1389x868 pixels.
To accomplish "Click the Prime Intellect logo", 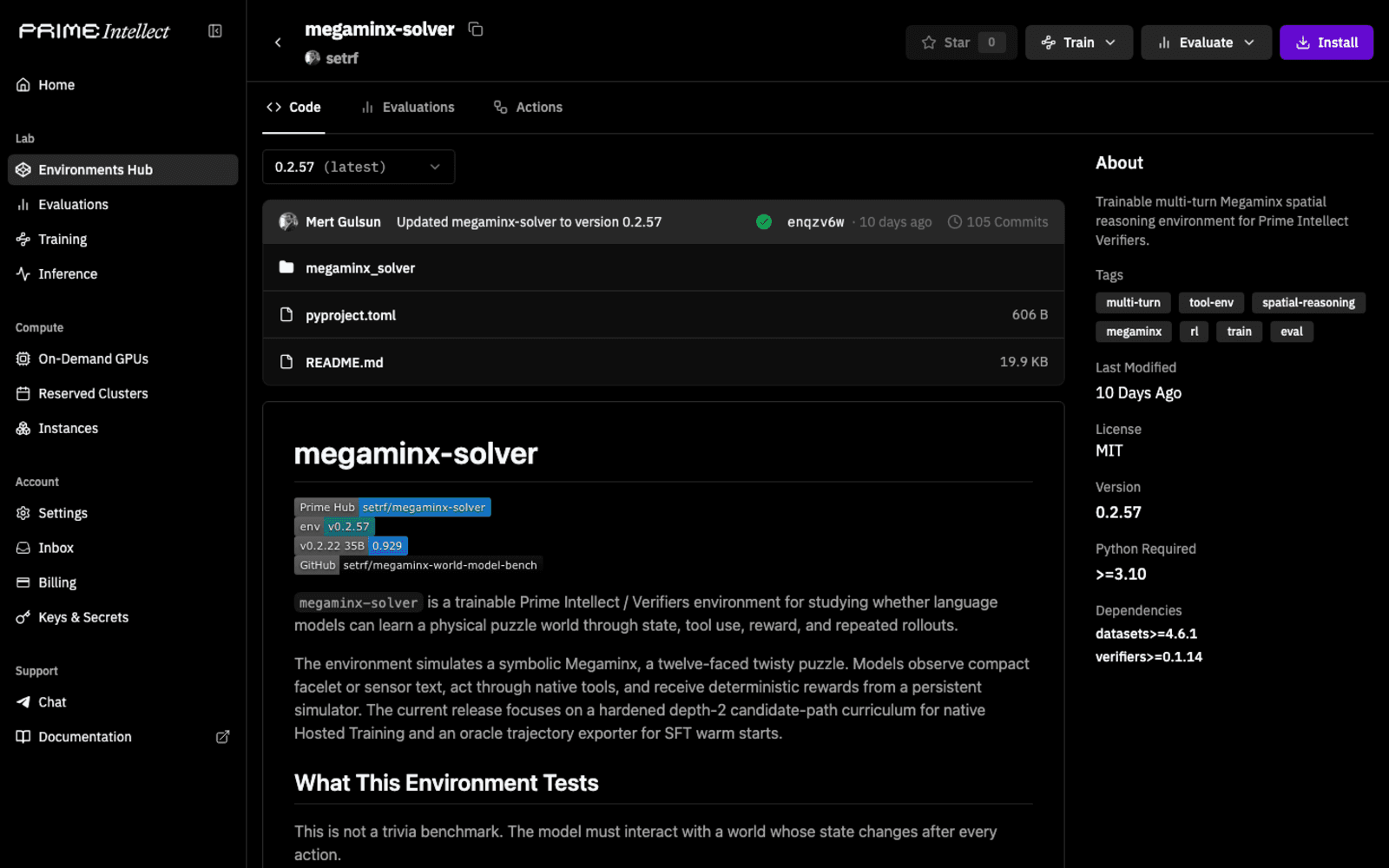I will 95,31.
